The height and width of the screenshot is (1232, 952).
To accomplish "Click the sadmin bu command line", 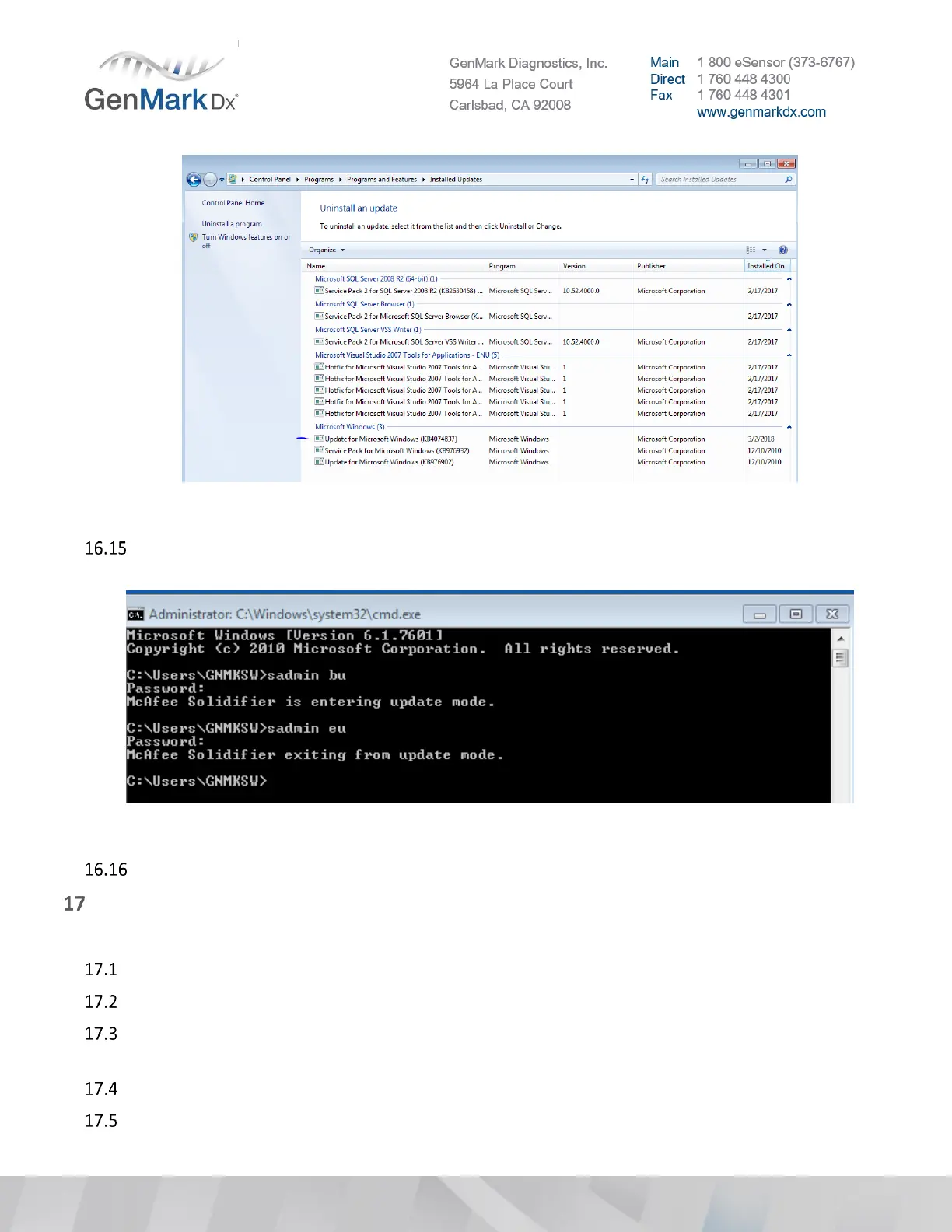I will (236, 675).
